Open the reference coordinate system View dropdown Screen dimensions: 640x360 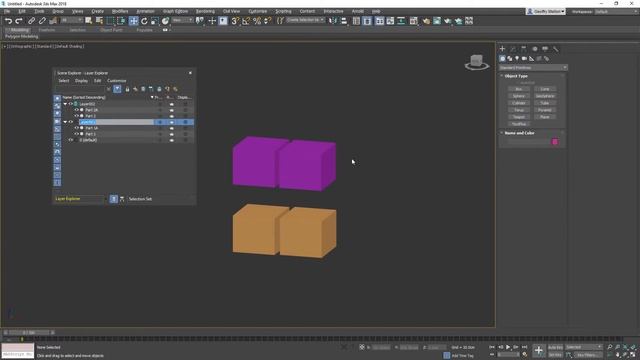coord(182,20)
